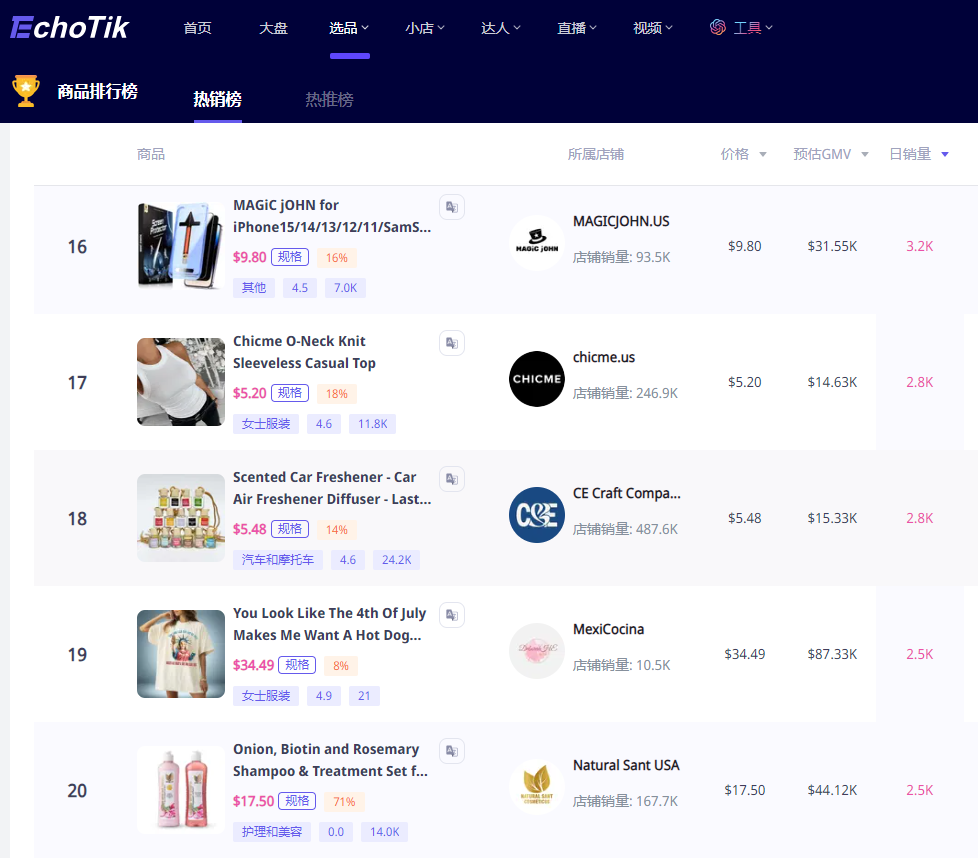Navigate to the 大盘 page
This screenshot has height=858, width=978.
pyautogui.click(x=273, y=27)
